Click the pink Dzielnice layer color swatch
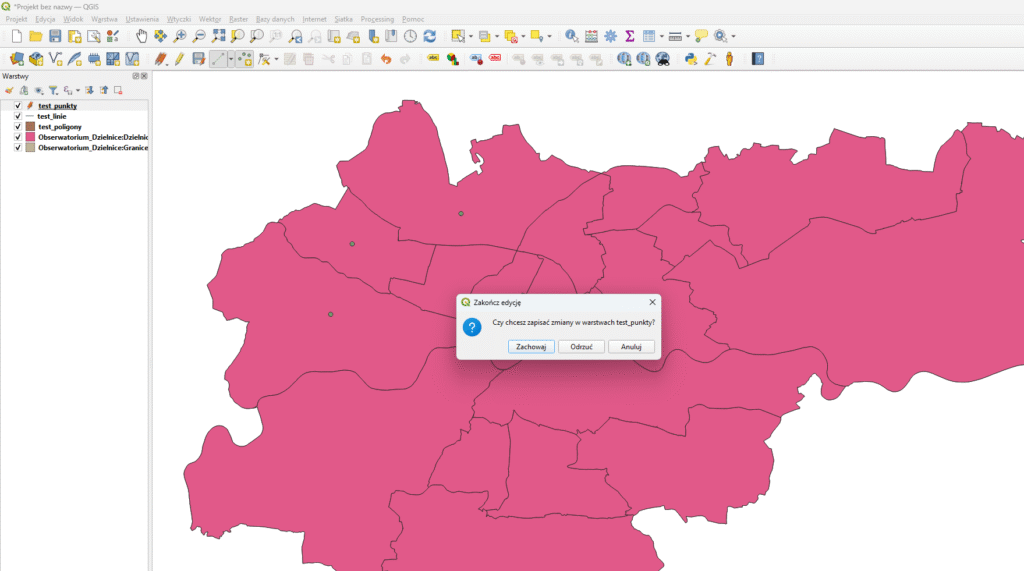The width and height of the screenshot is (1024, 571). pos(30,137)
